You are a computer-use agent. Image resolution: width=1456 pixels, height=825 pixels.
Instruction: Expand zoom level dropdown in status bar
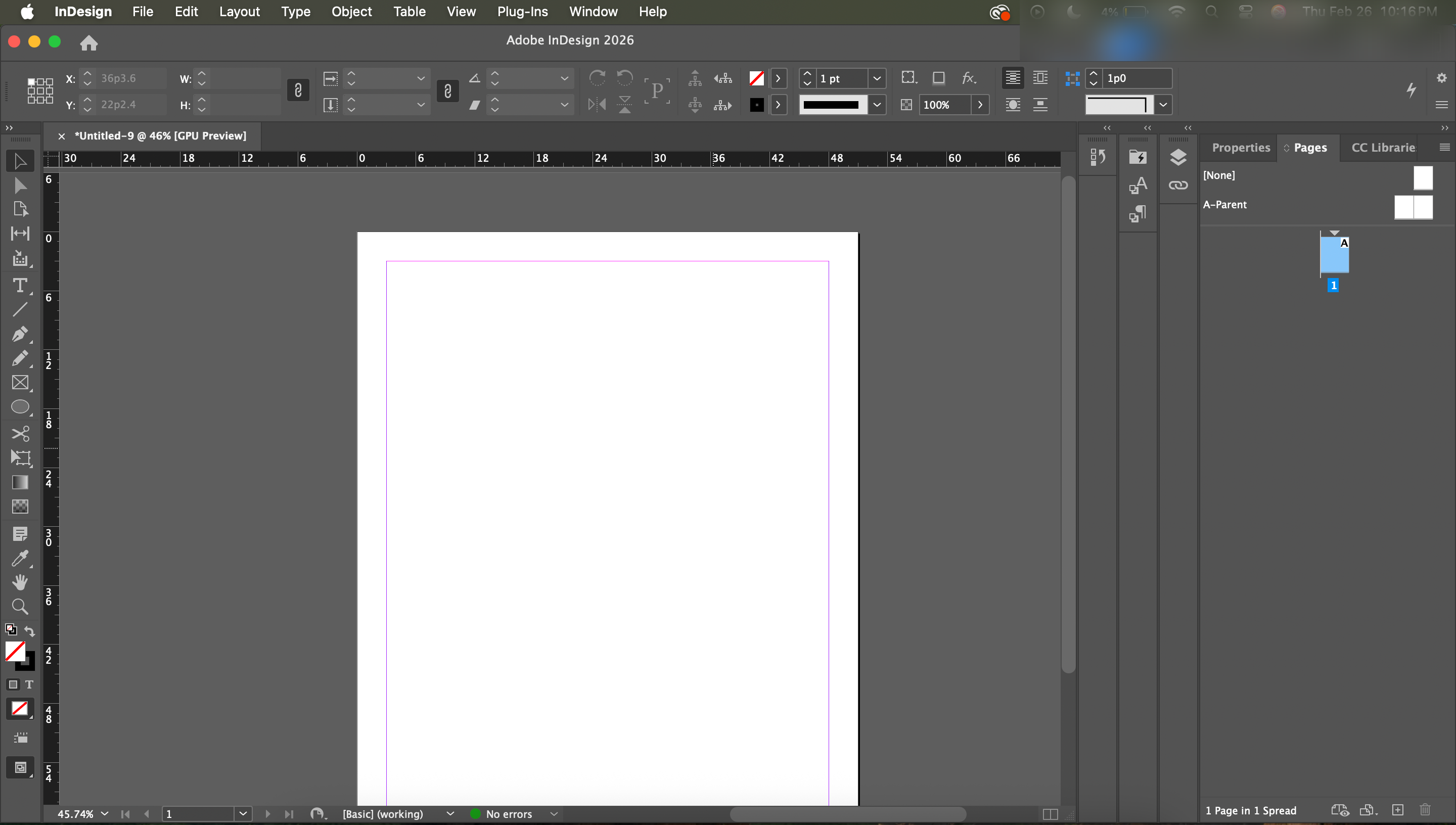(104, 814)
